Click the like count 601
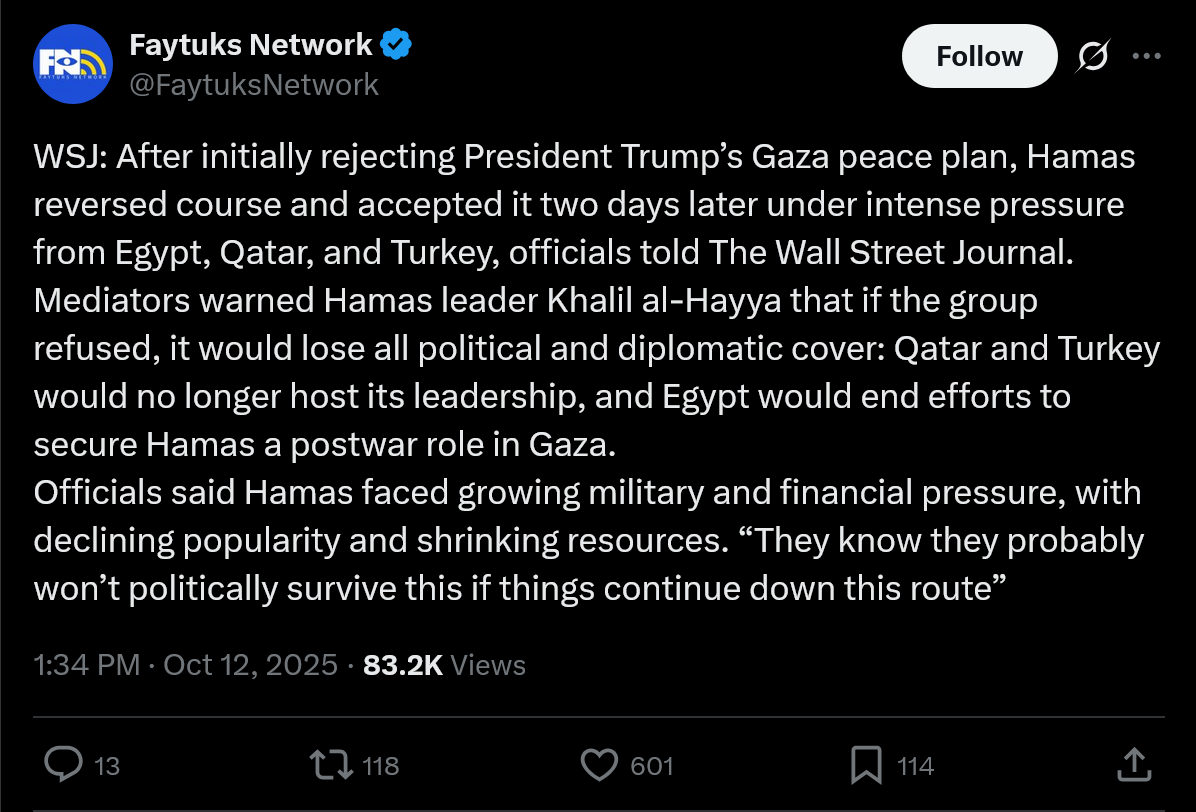Screen dimensions: 1196x812 pos(652,767)
